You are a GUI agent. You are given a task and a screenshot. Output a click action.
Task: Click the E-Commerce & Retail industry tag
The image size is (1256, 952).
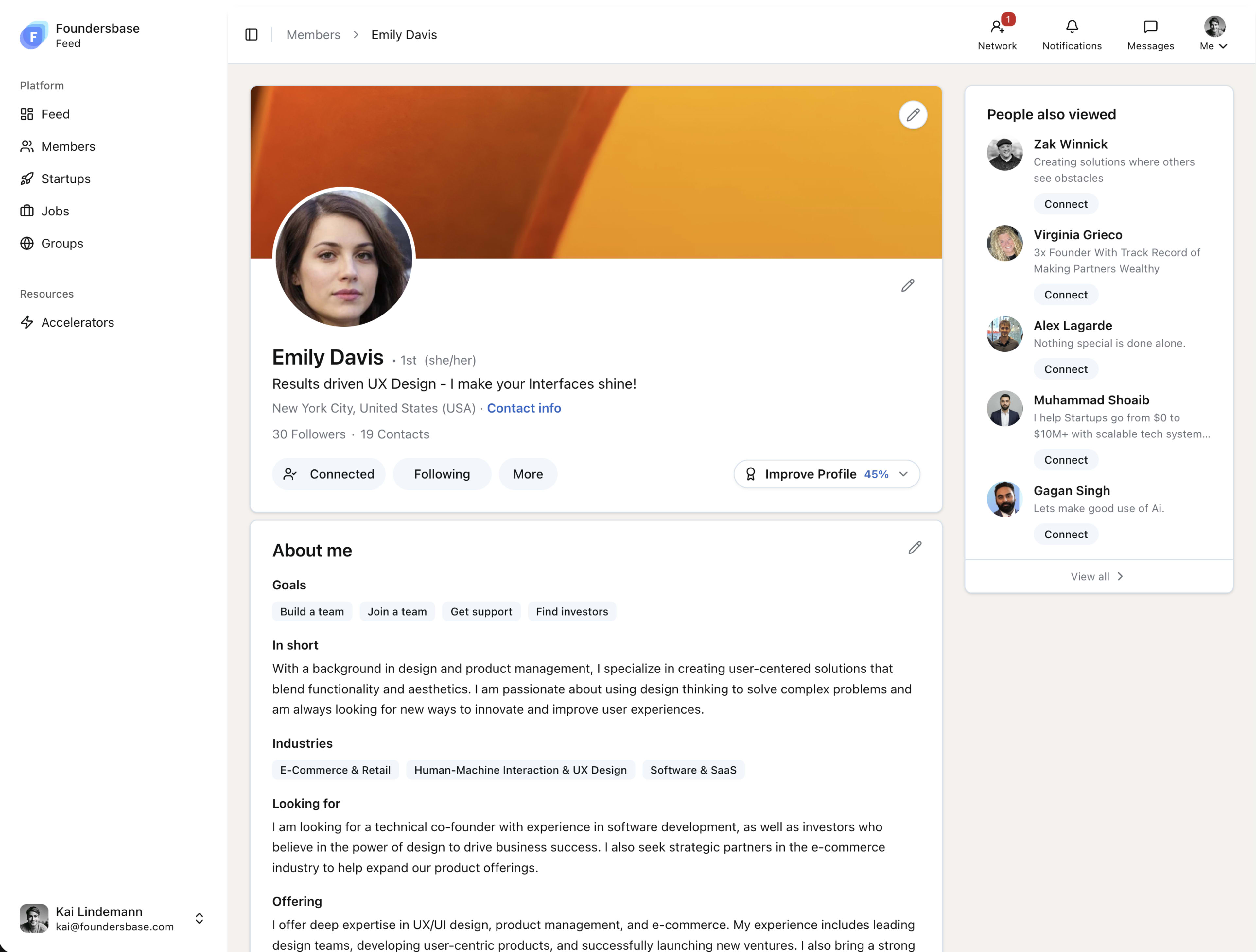[335, 770]
